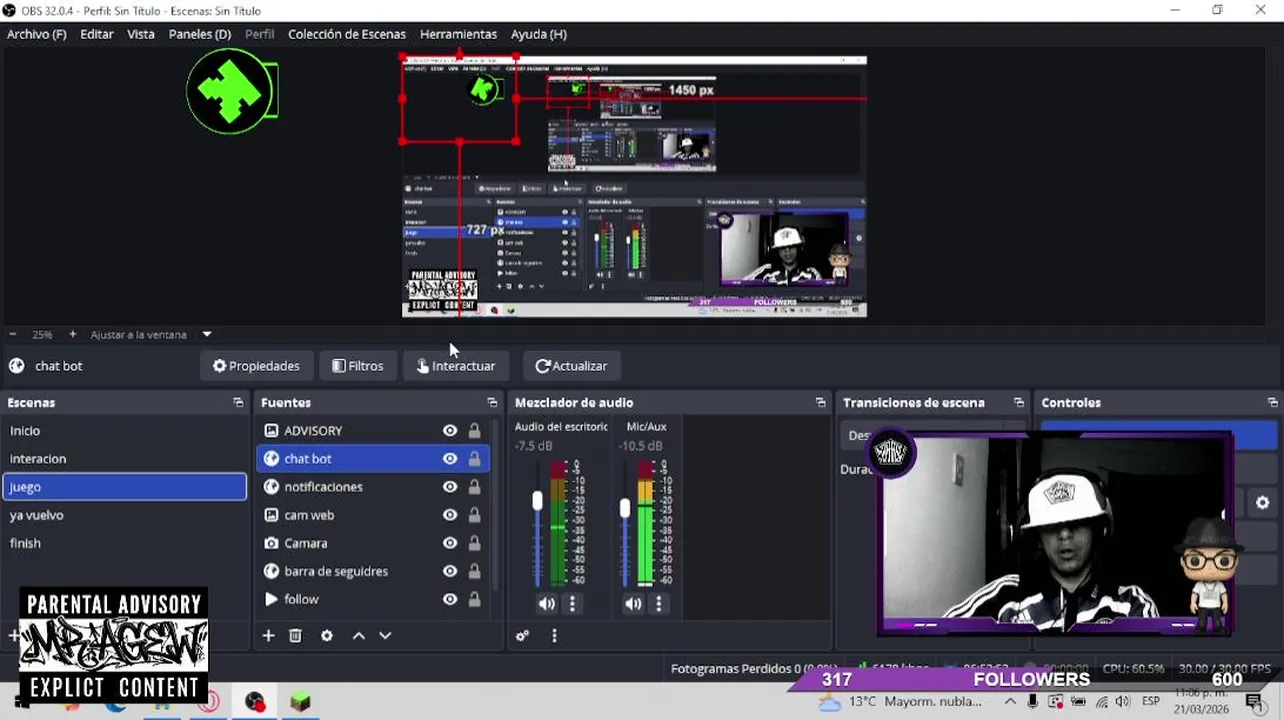The height and width of the screenshot is (720, 1284).
Task: Open source properties gear in Fuentes toolbar
Action: pyautogui.click(x=326, y=635)
